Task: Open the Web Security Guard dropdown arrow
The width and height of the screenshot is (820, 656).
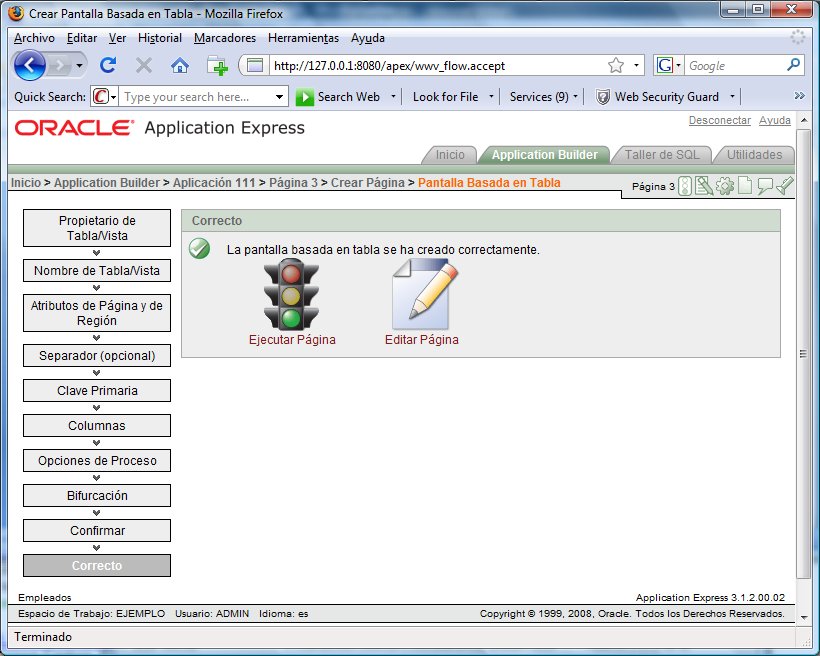Action: [732, 96]
